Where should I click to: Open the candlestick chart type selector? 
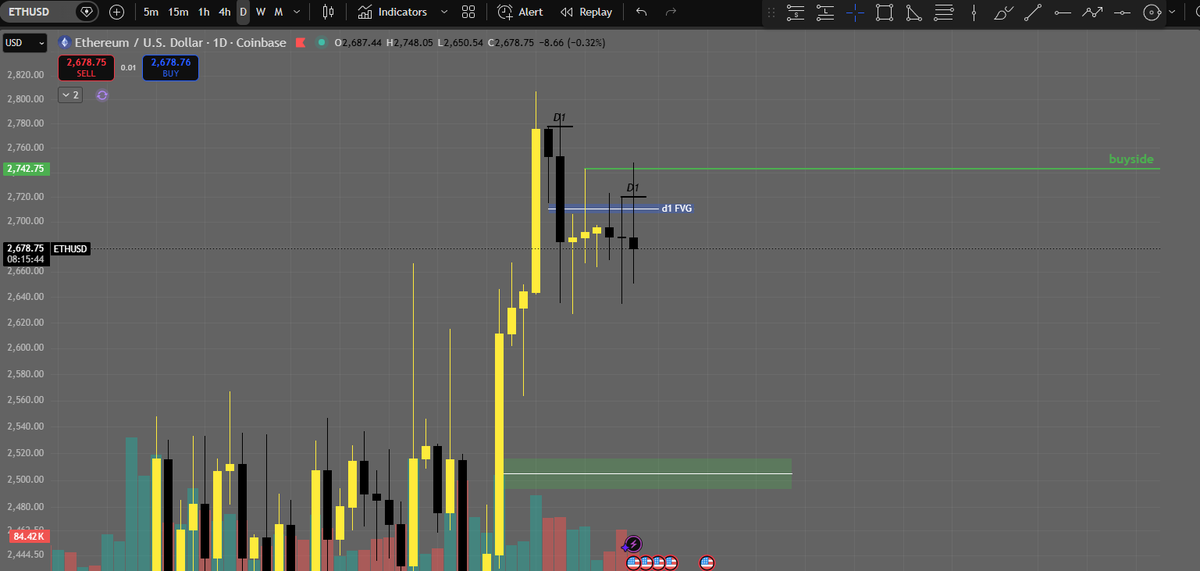click(x=329, y=12)
